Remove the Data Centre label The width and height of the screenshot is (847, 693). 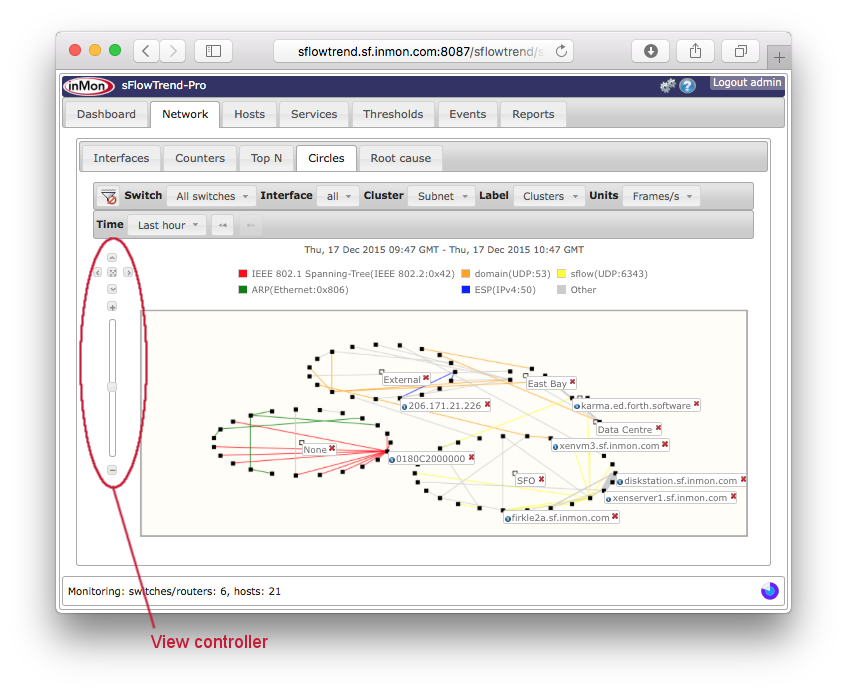coord(658,428)
